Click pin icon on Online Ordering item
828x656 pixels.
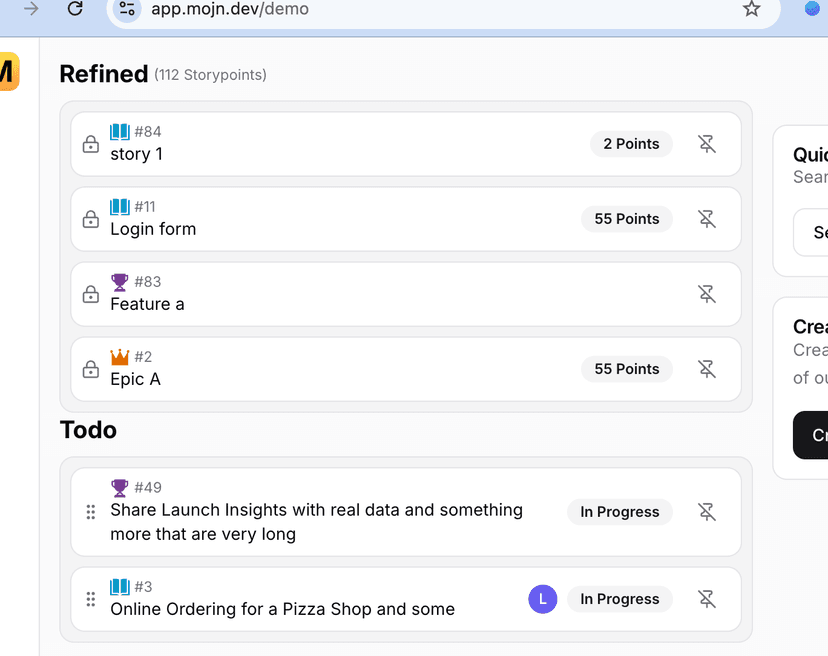[x=707, y=599]
